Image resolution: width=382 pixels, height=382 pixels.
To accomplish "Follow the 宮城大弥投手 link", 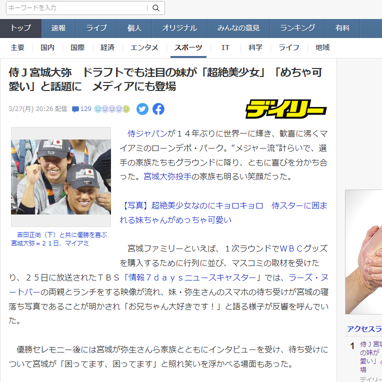I will (x=167, y=176).
